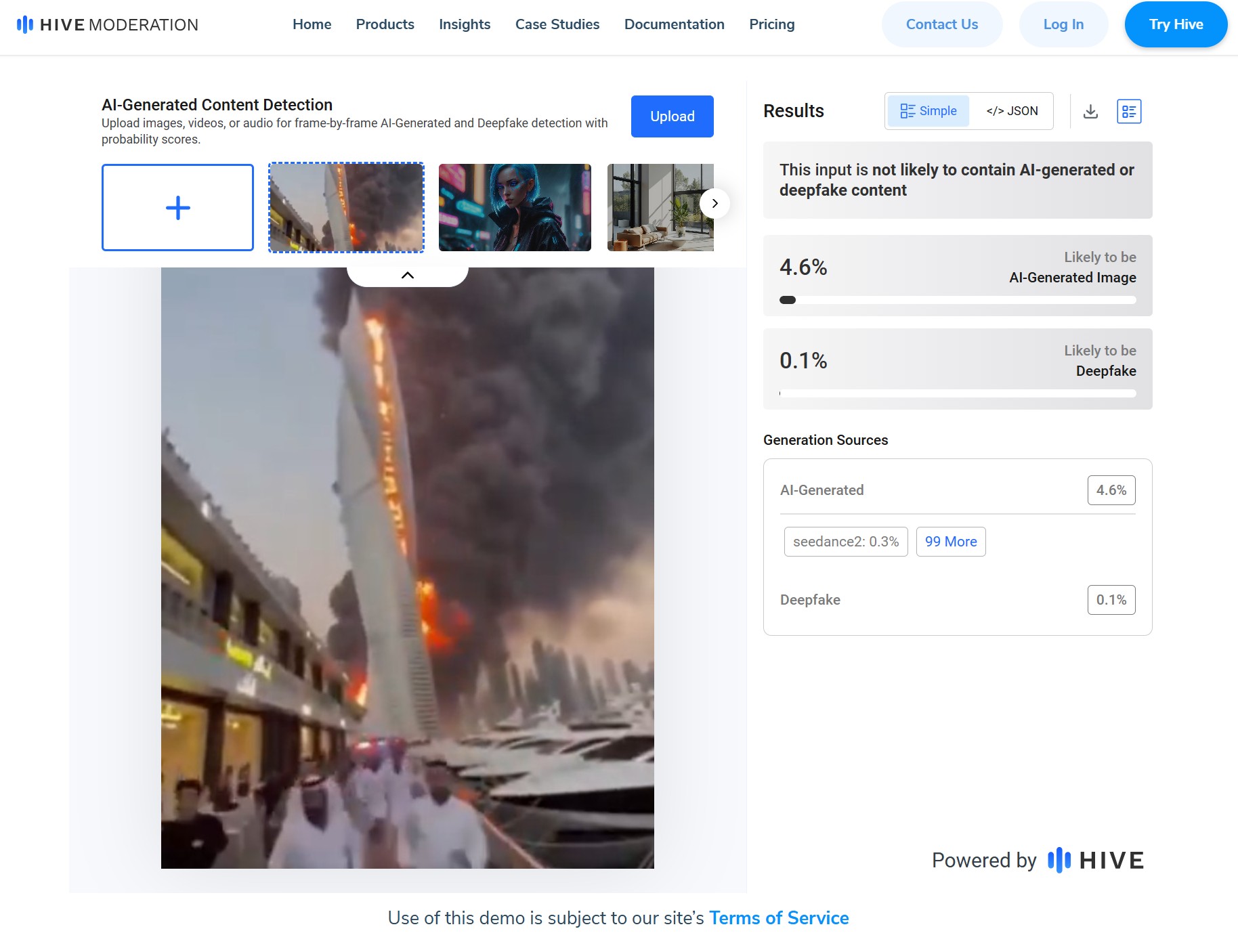Image resolution: width=1238 pixels, height=952 pixels.
Task: Click the Results heading
Action: click(794, 111)
